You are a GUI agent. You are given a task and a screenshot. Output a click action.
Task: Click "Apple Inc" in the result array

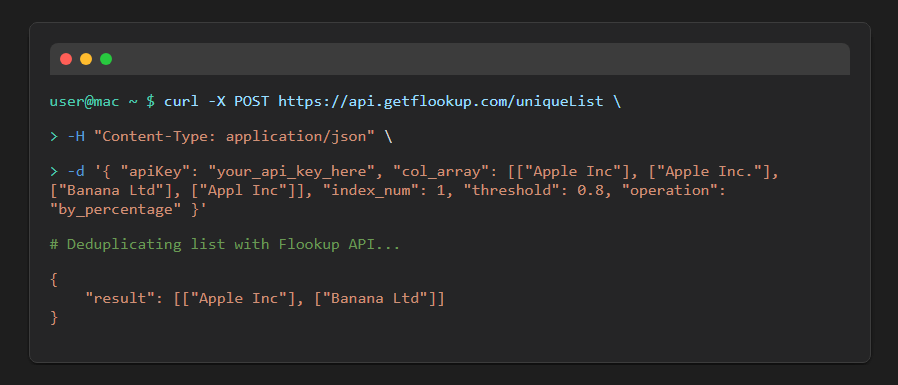(x=239, y=298)
